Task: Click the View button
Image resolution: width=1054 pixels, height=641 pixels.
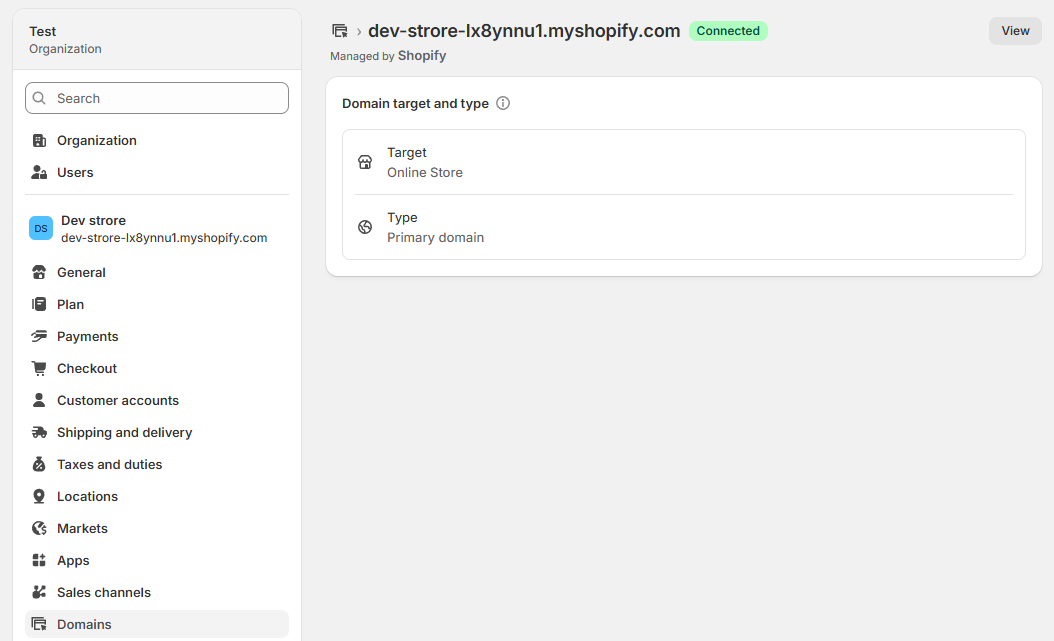Action: pyautogui.click(x=1015, y=31)
